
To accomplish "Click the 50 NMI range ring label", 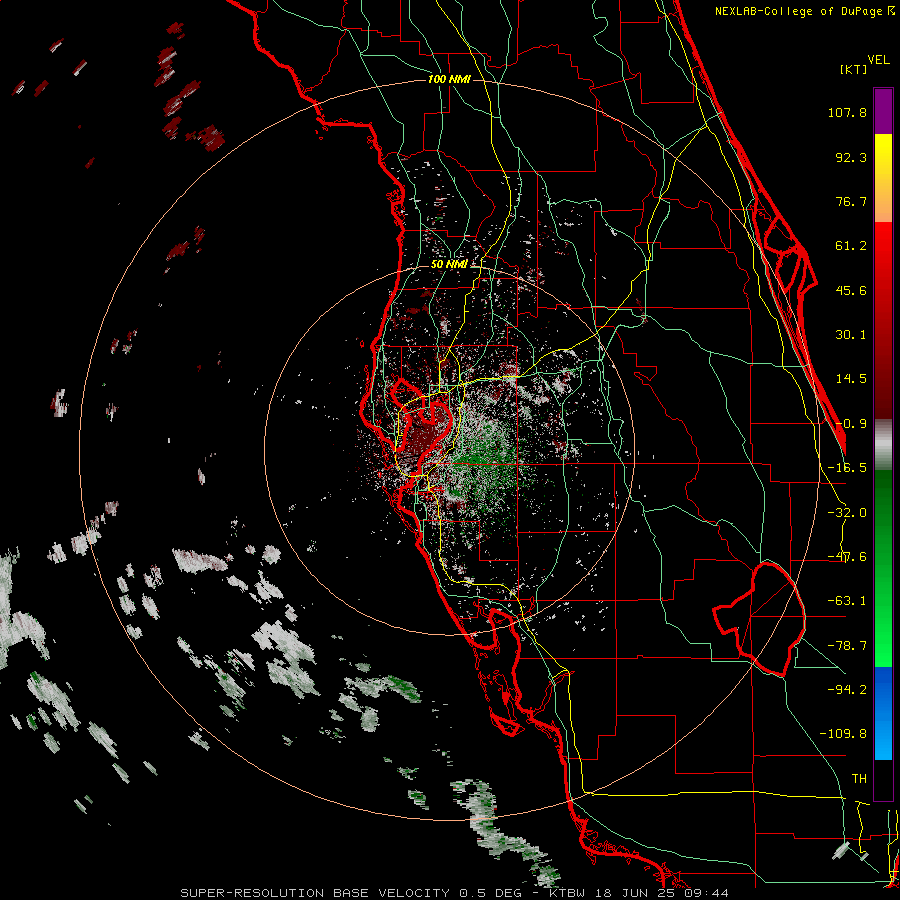I will pyautogui.click(x=449, y=264).
